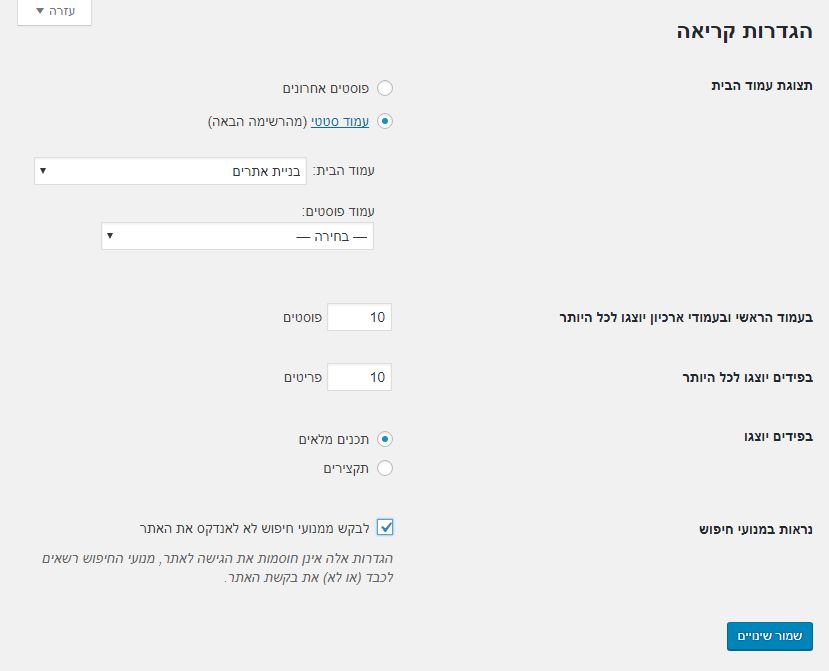Click the posts per page number field
Image resolution: width=829 pixels, height=671 pixels.
click(x=360, y=317)
